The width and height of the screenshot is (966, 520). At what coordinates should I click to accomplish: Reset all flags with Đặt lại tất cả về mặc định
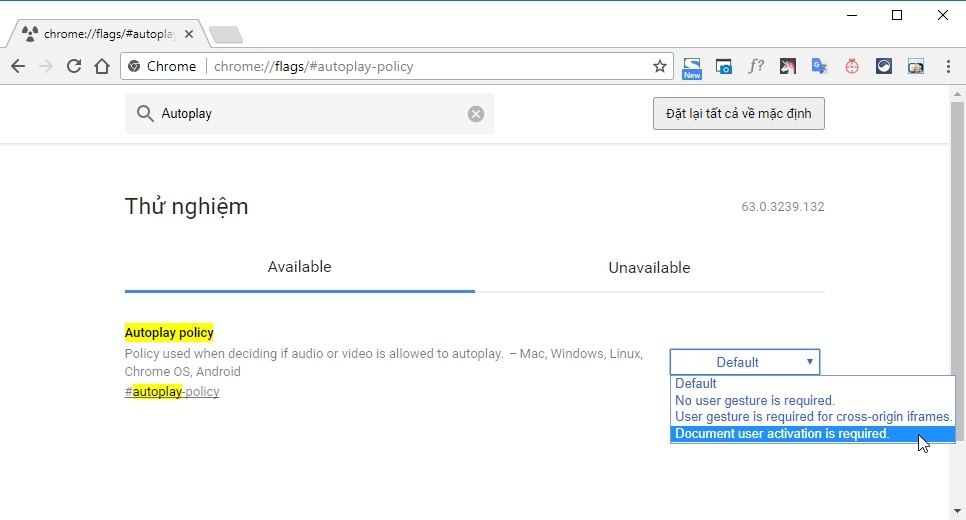[739, 113]
